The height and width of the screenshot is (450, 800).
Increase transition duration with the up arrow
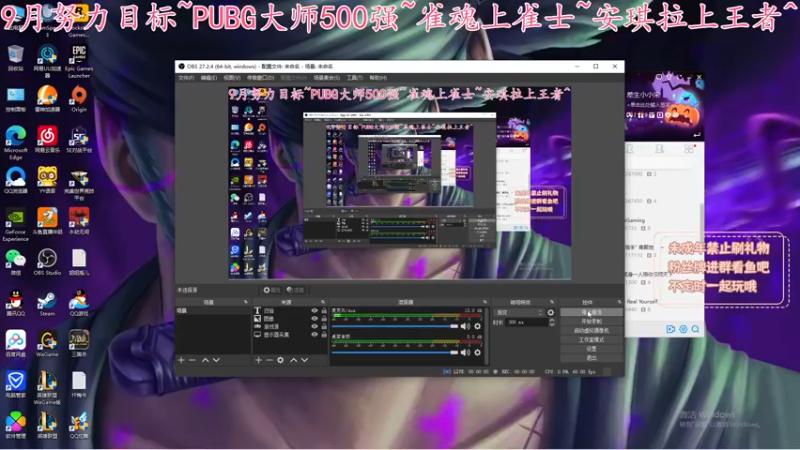point(552,320)
